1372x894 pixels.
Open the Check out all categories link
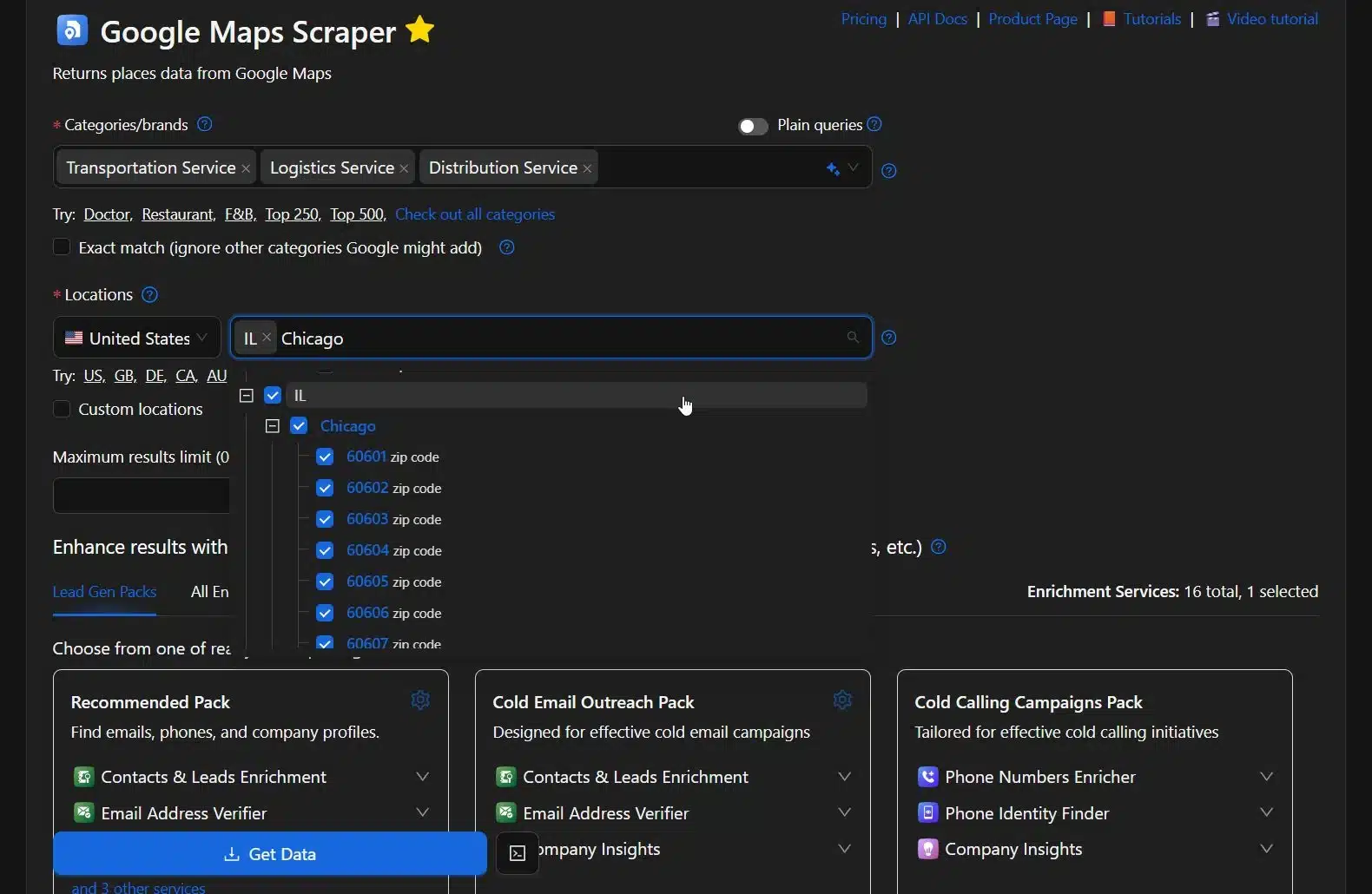coord(475,214)
